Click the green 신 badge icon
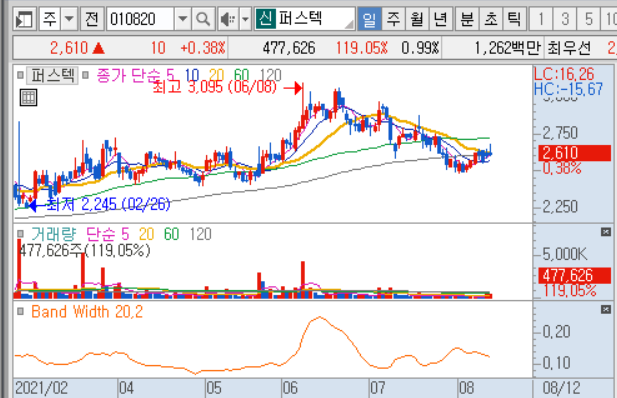617x398 pixels. pos(265,19)
